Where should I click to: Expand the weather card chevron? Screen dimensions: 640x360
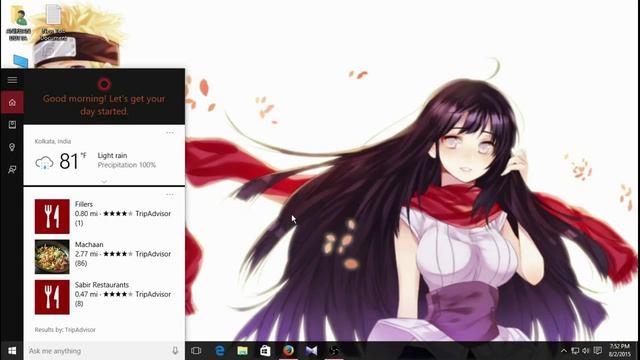pyautogui.click(x=104, y=181)
